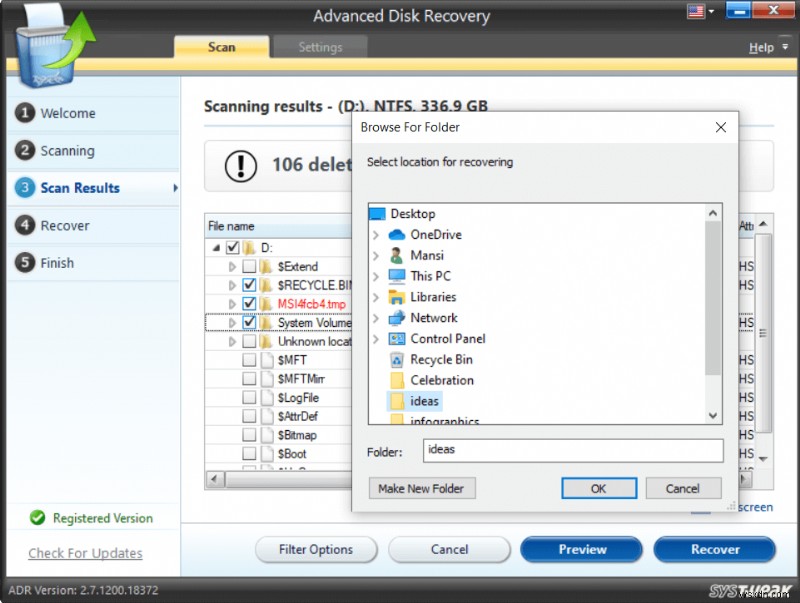The image size is (800, 603).
Task: Select the Recycle Bin icon
Action: pos(396,360)
